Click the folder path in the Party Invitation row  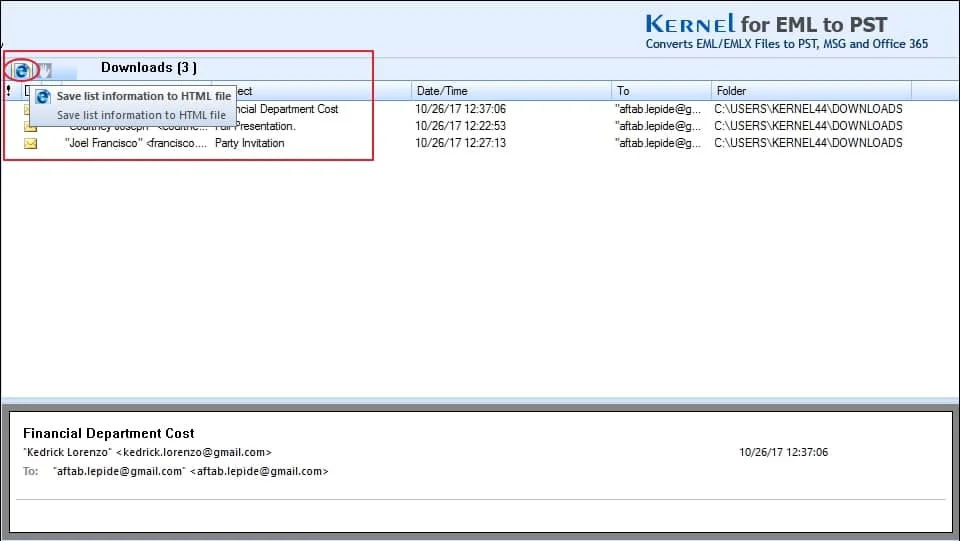pos(808,143)
